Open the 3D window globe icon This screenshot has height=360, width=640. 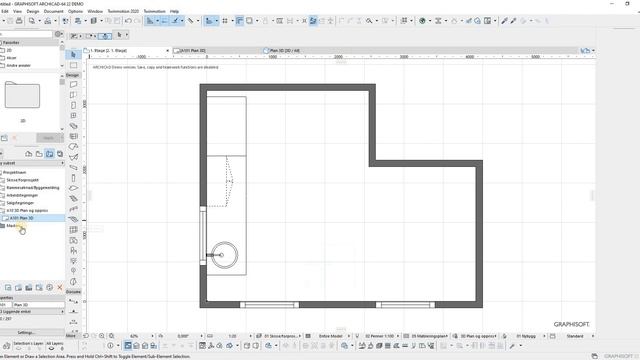422,20
